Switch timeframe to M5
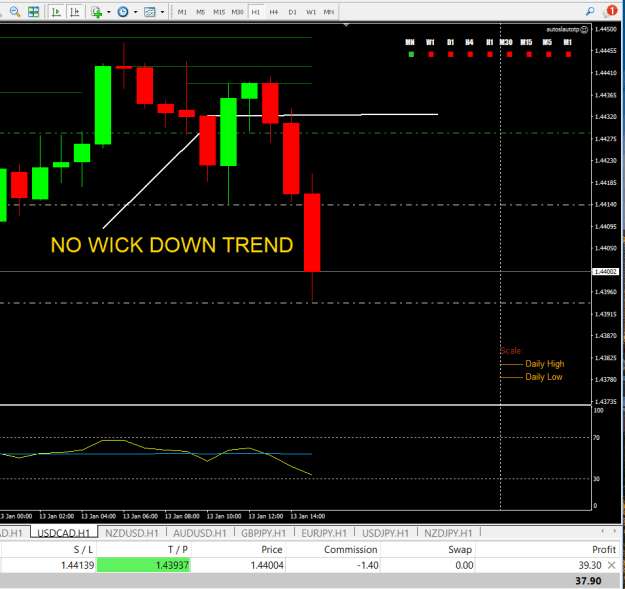Image resolution: width=625 pixels, height=589 pixels. [200, 12]
